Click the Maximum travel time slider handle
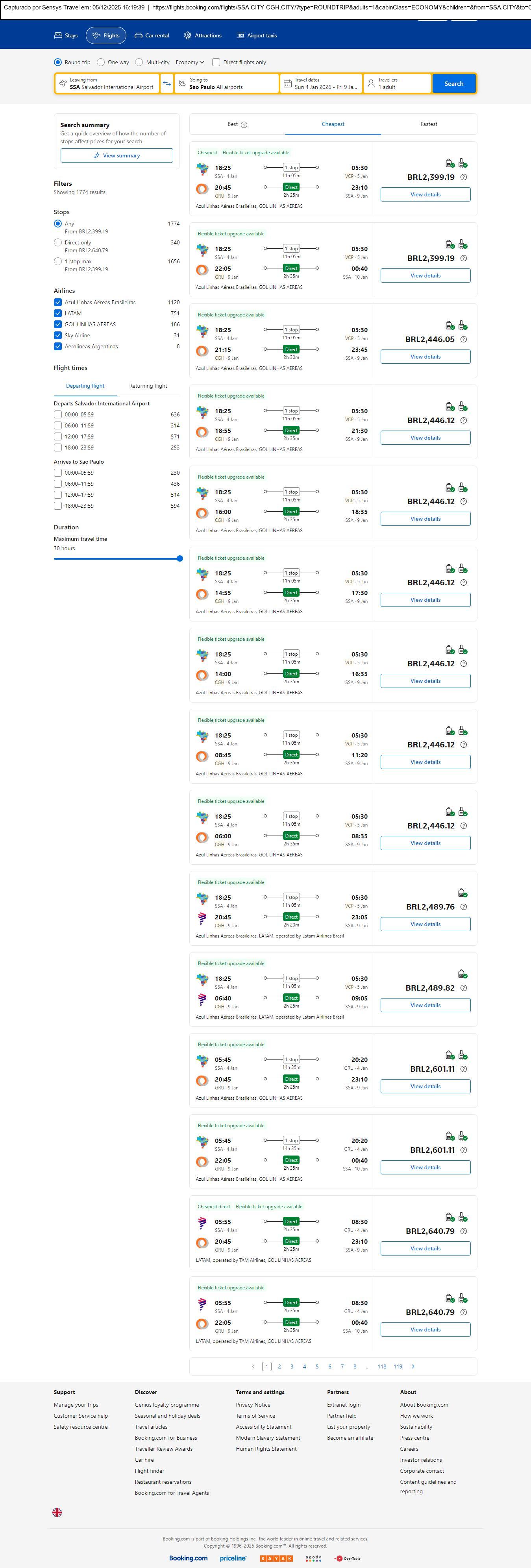The height and width of the screenshot is (1568, 531). point(179,558)
